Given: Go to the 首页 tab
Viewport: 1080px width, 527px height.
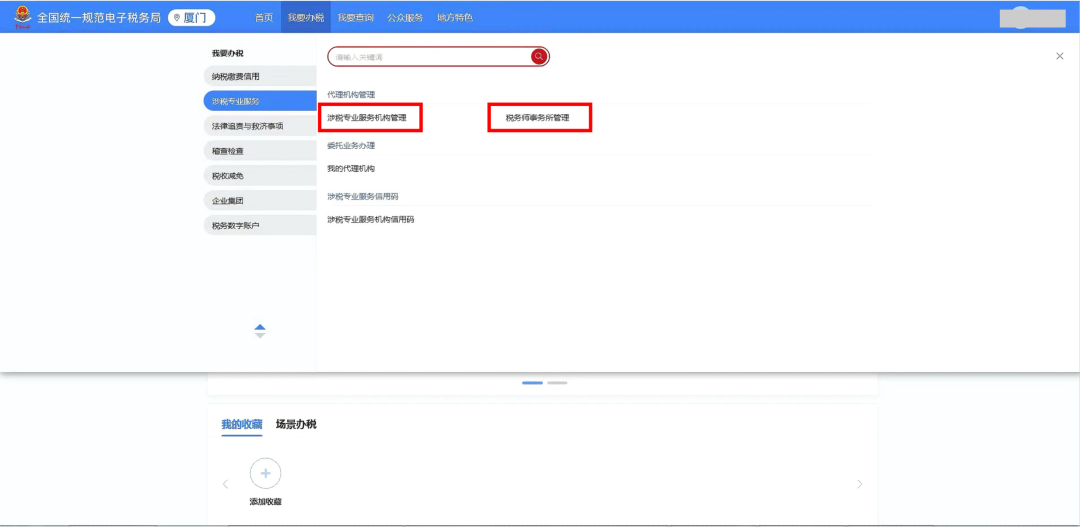Looking at the screenshot, I should [x=264, y=18].
